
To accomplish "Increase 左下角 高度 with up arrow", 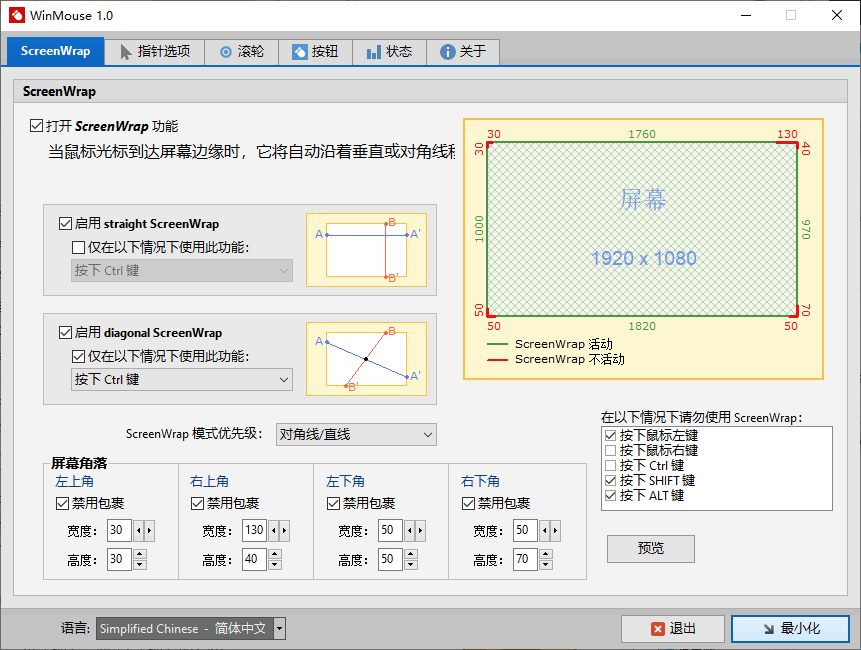I will tap(411, 554).
